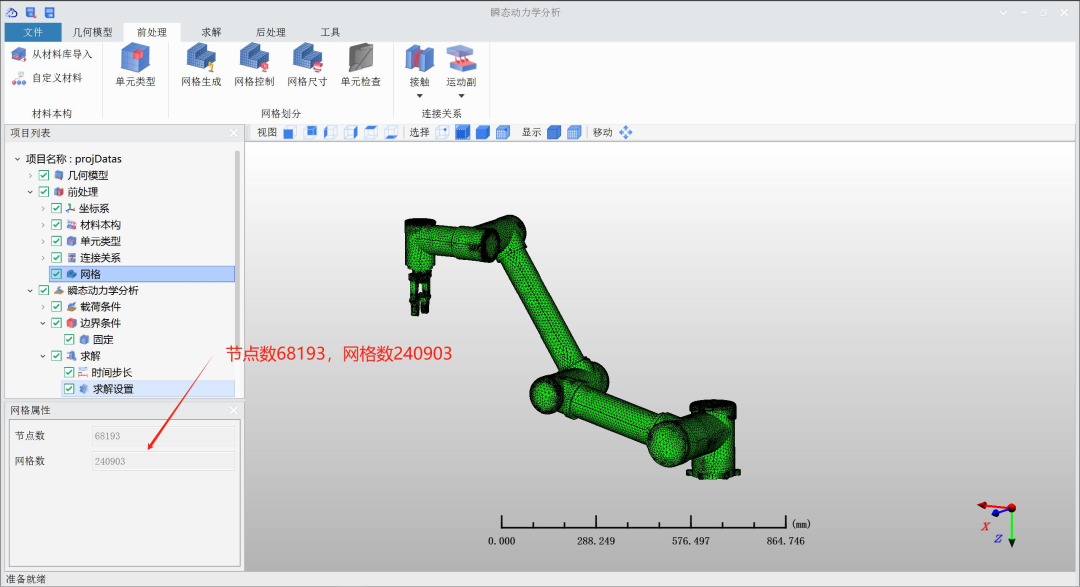This screenshot has width=1080, height=587.
Task: Open the 接触 dropdown arrow
Action: [419, 96]
